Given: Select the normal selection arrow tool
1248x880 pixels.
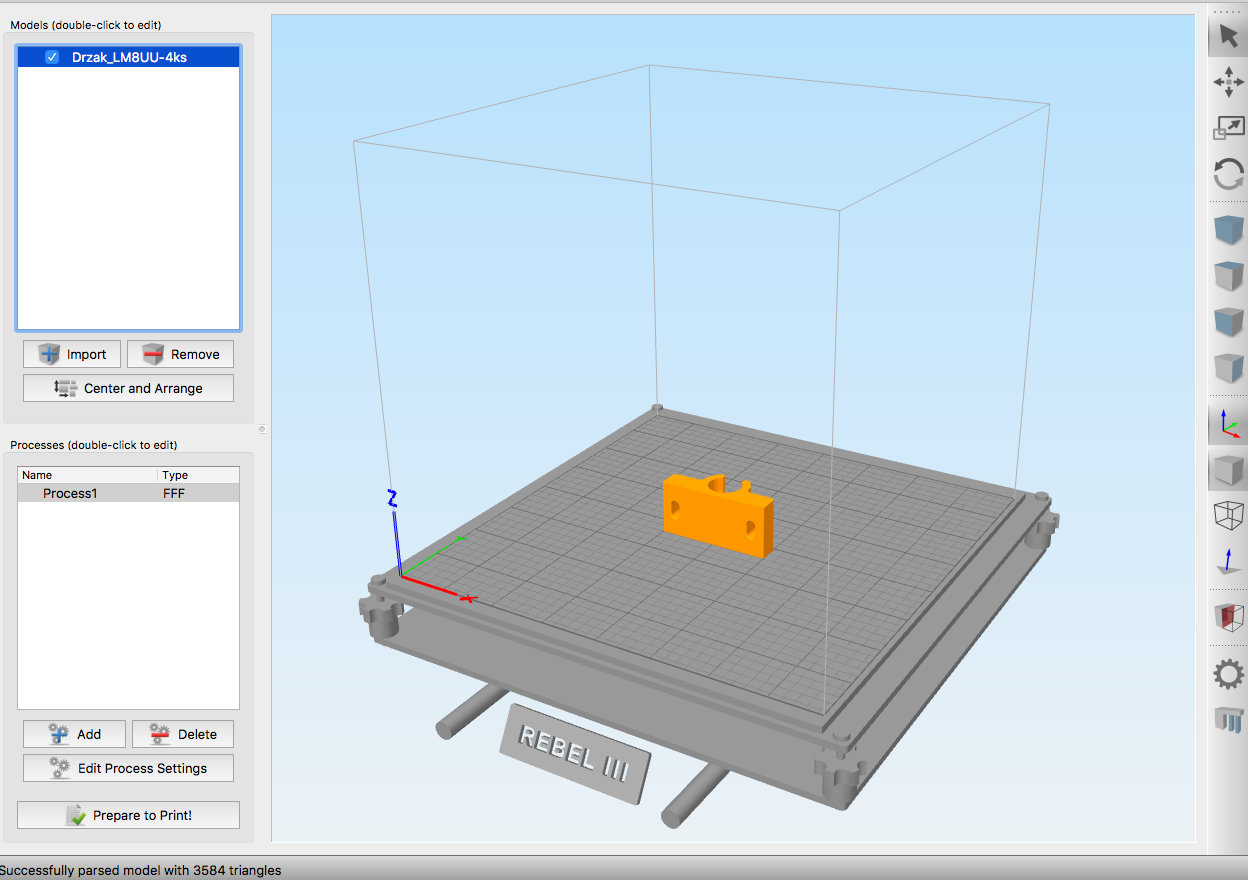Looking at the screenshot, I should 1228,38.
